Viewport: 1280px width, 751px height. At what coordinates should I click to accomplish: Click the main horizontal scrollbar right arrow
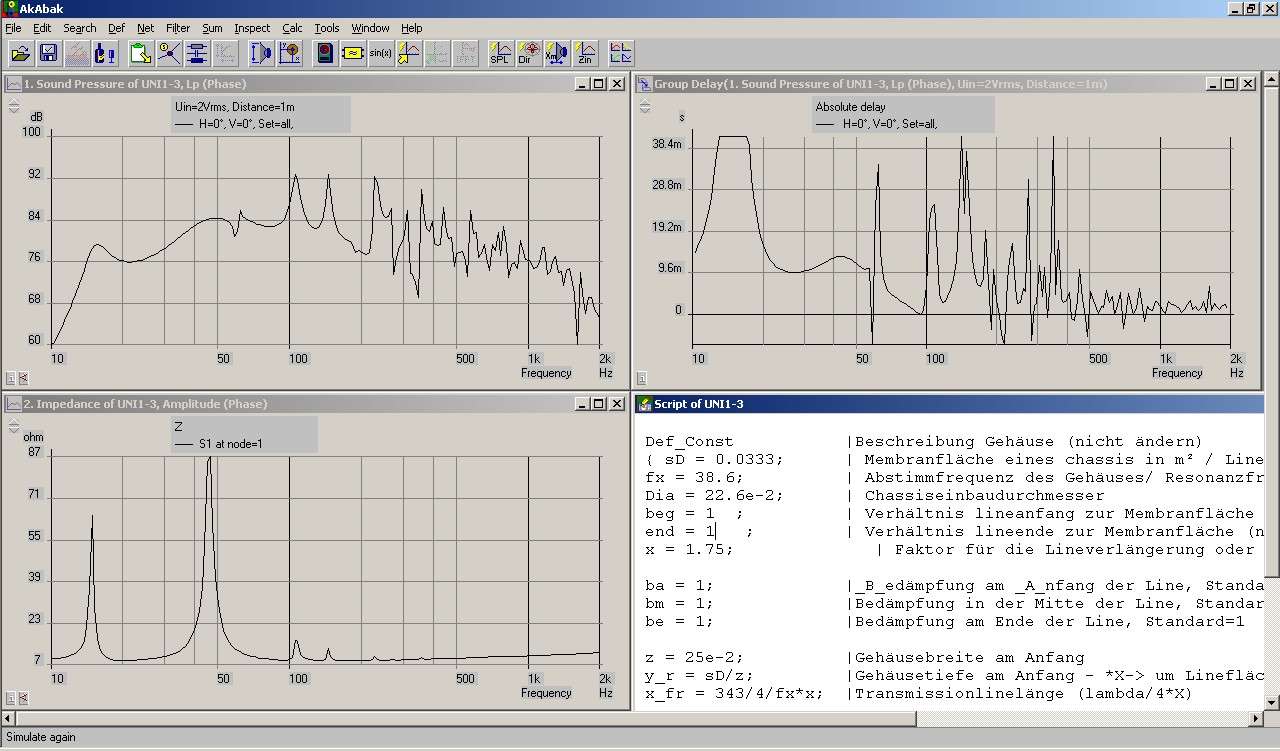[1257, 718]
